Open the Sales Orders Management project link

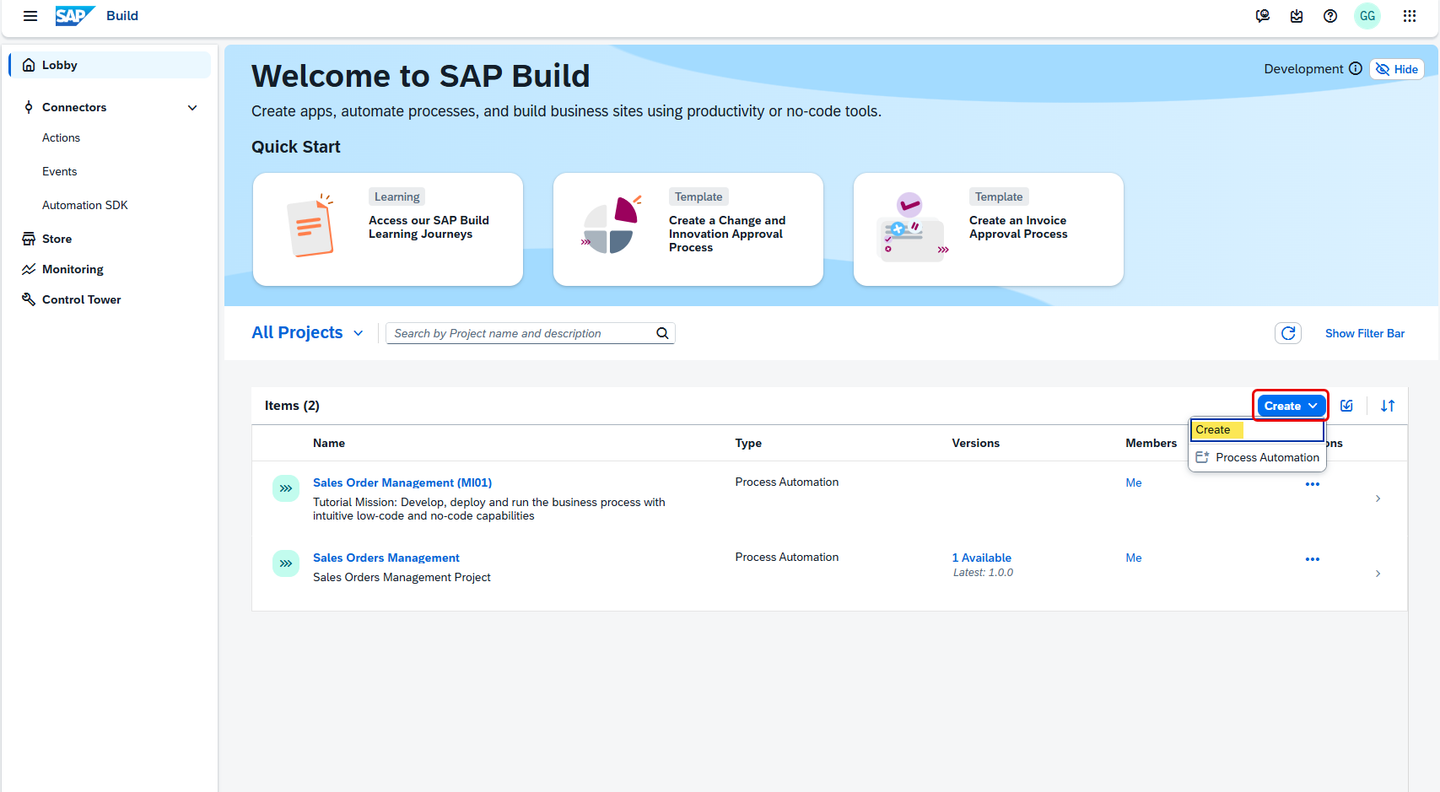386,558
